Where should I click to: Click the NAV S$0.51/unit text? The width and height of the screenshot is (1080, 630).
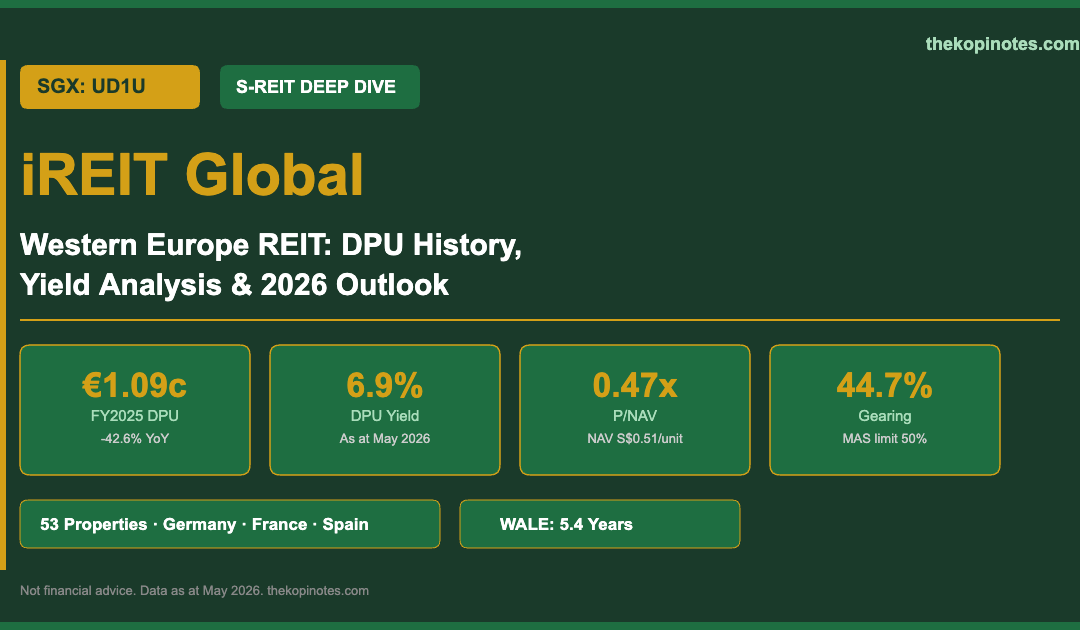pos(635,439)
